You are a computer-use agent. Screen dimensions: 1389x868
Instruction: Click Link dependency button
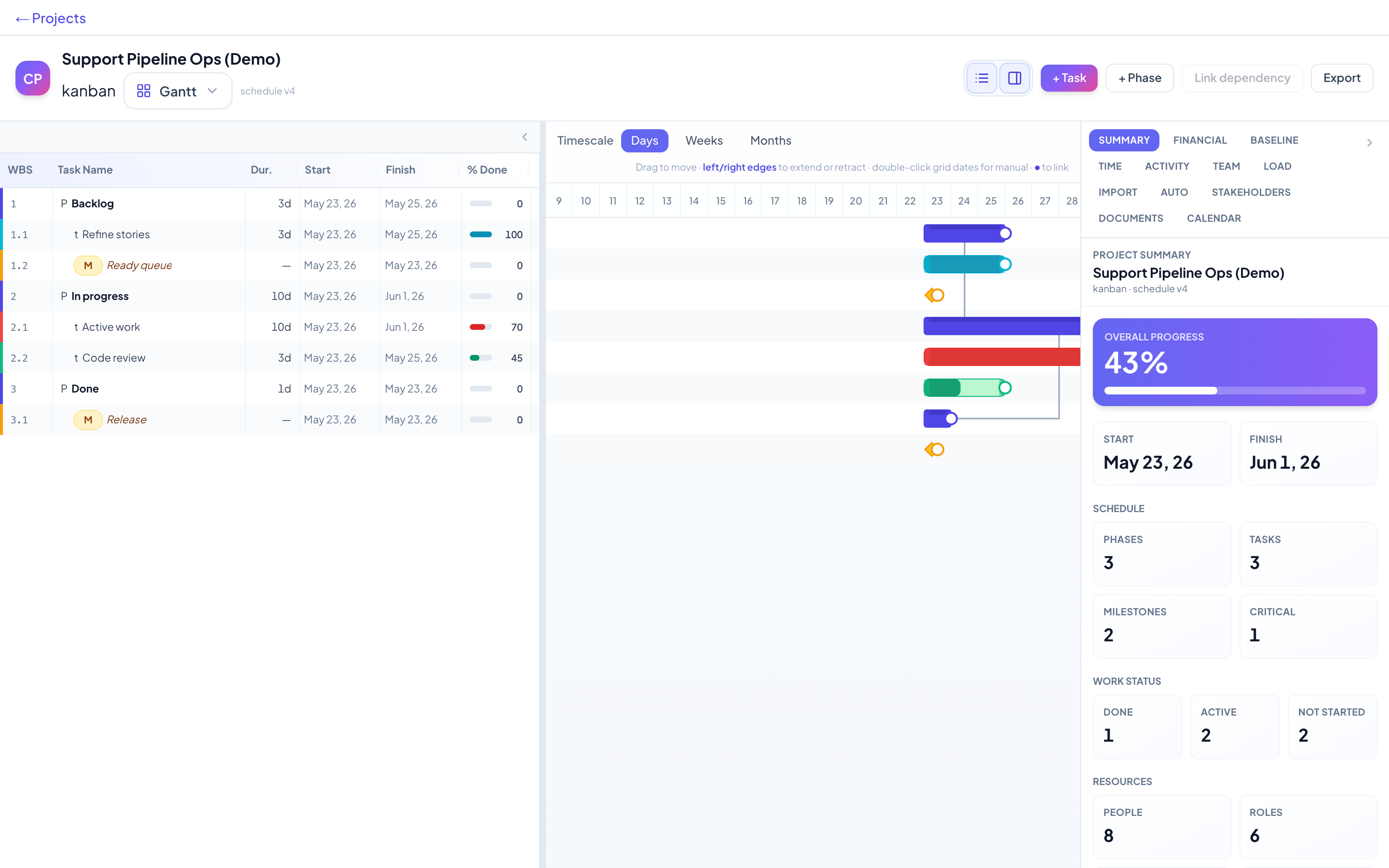click(x=1241, y=78)
